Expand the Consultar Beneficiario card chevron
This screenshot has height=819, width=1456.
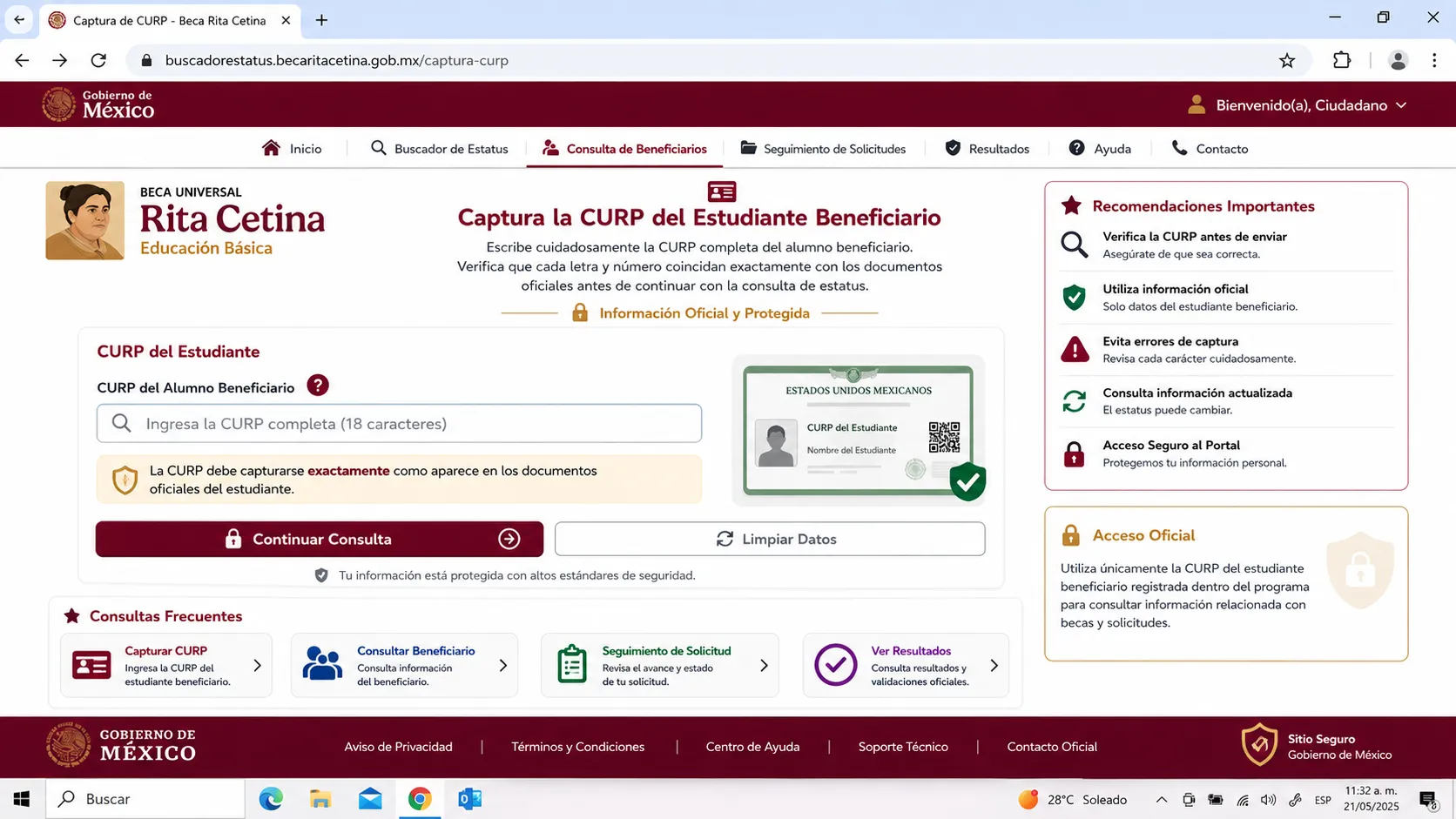[x=503, y=665]
